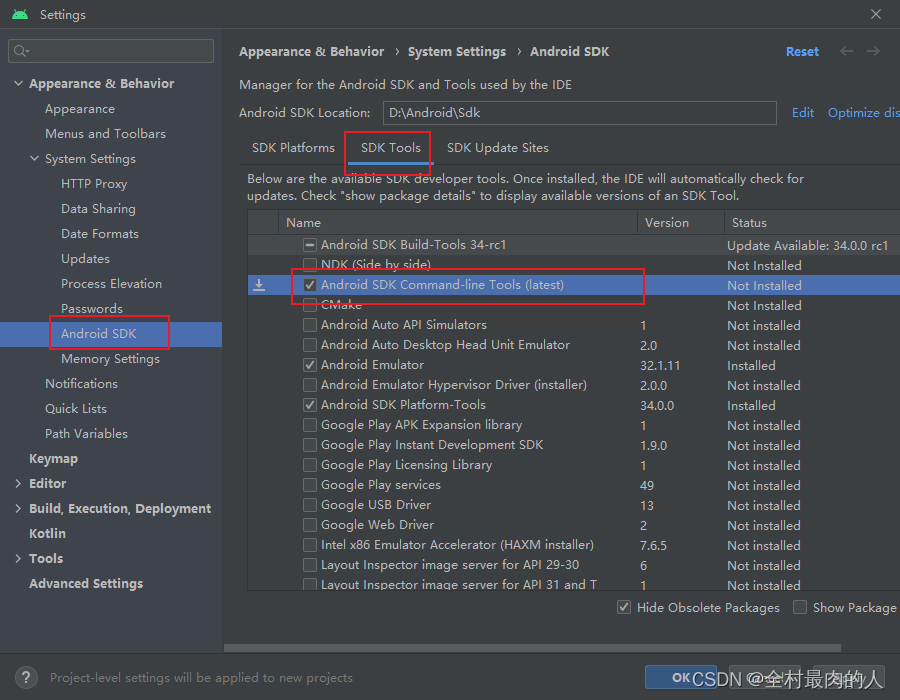
Task: Click the Optimize disk space link
Action: point(863,113)
